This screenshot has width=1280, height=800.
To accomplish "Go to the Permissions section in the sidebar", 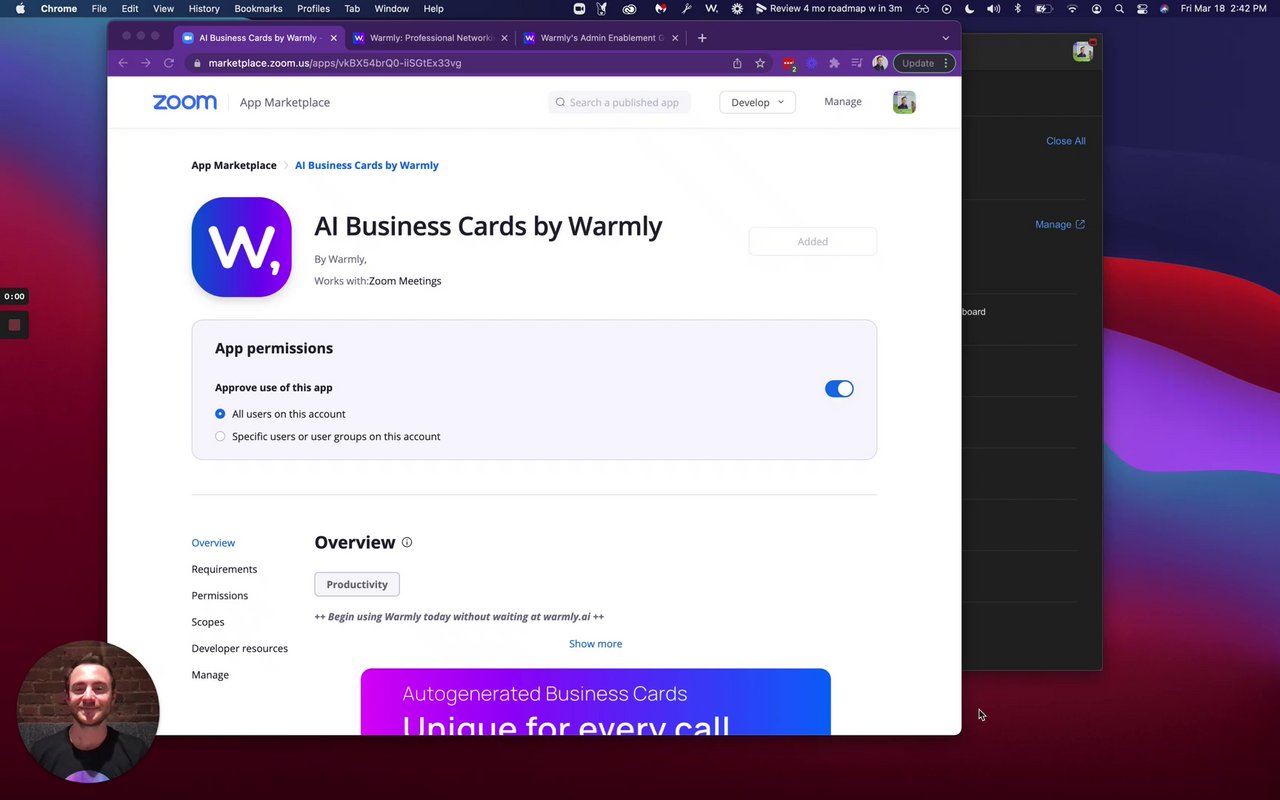I will tap(220, 595).
